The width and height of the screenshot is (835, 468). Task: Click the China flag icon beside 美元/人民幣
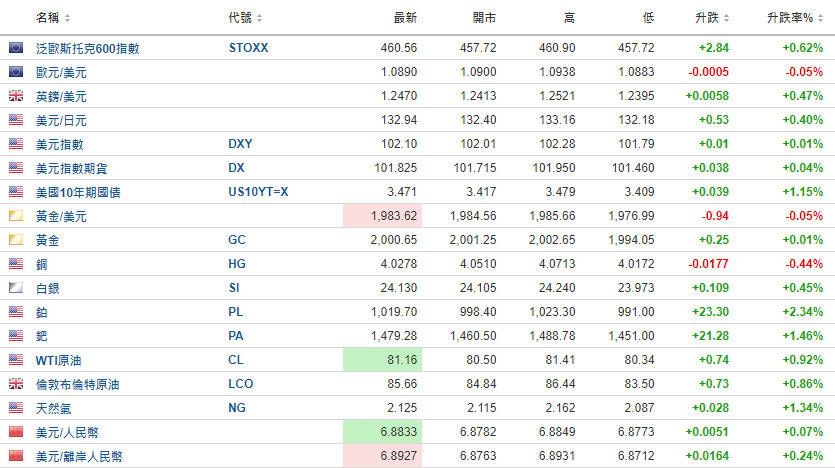coord(16,432)
